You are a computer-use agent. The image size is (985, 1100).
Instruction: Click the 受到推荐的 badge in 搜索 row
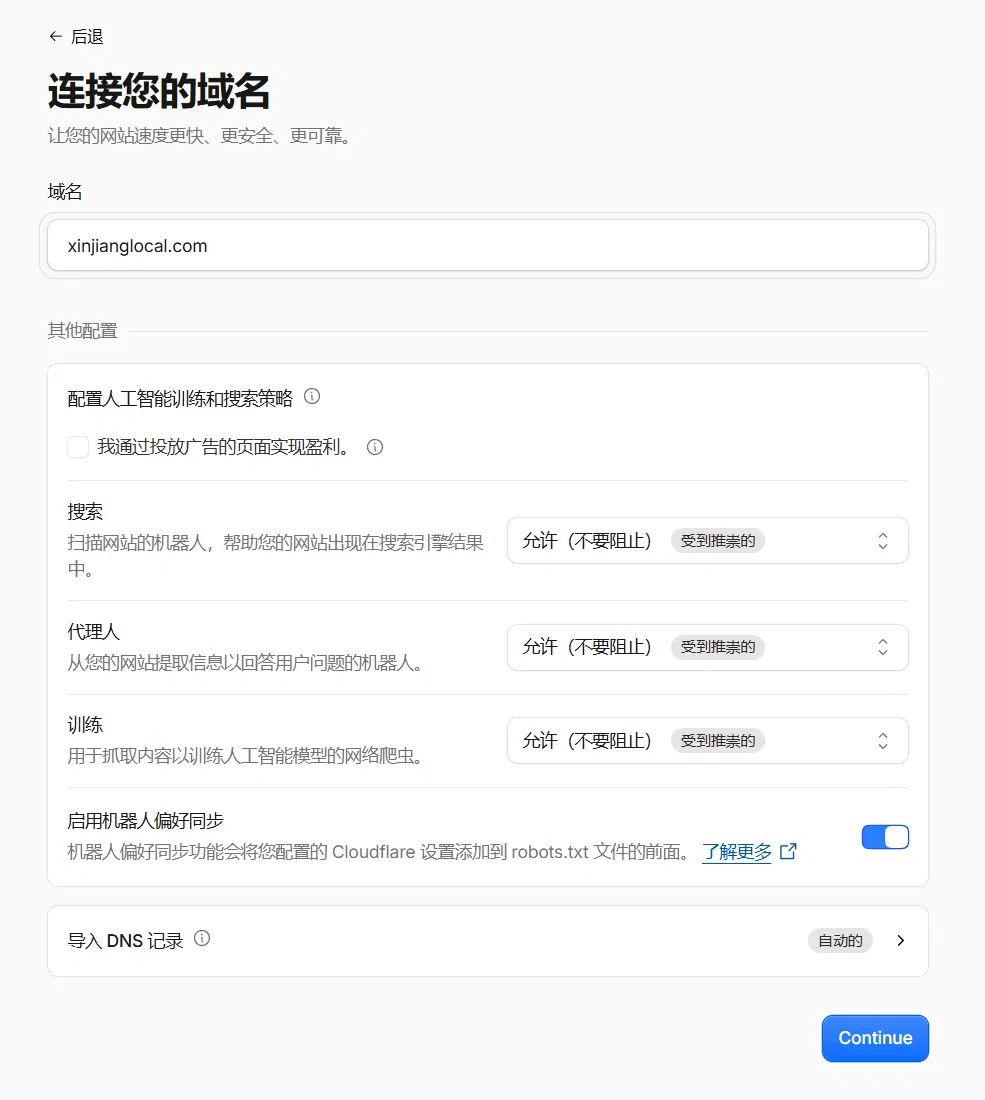click(718, 541)
